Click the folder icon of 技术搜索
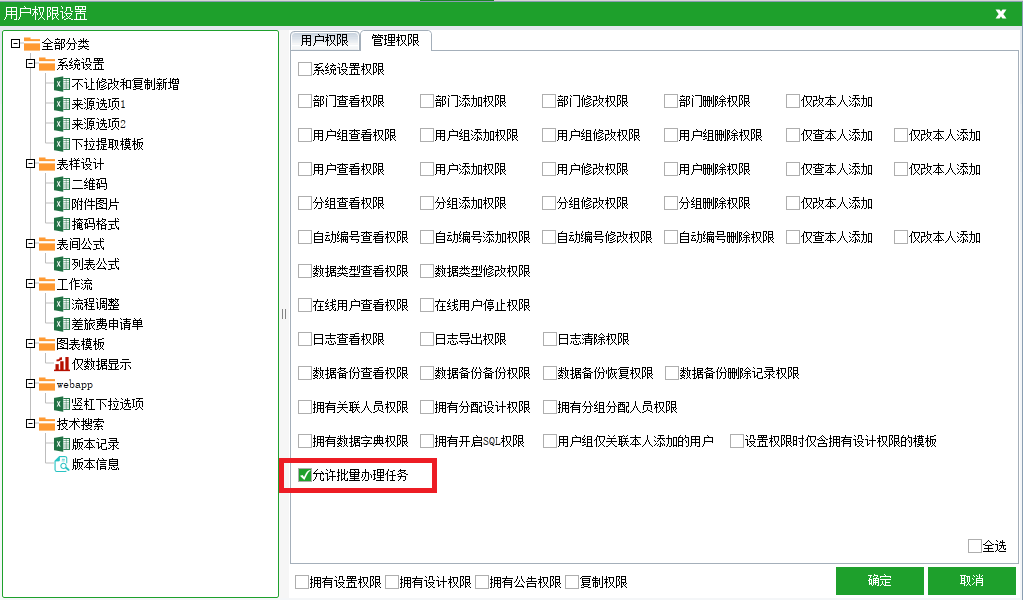The width and height of the screenshot is (1023, 600). pyautogui.click(x=47, y=425)
